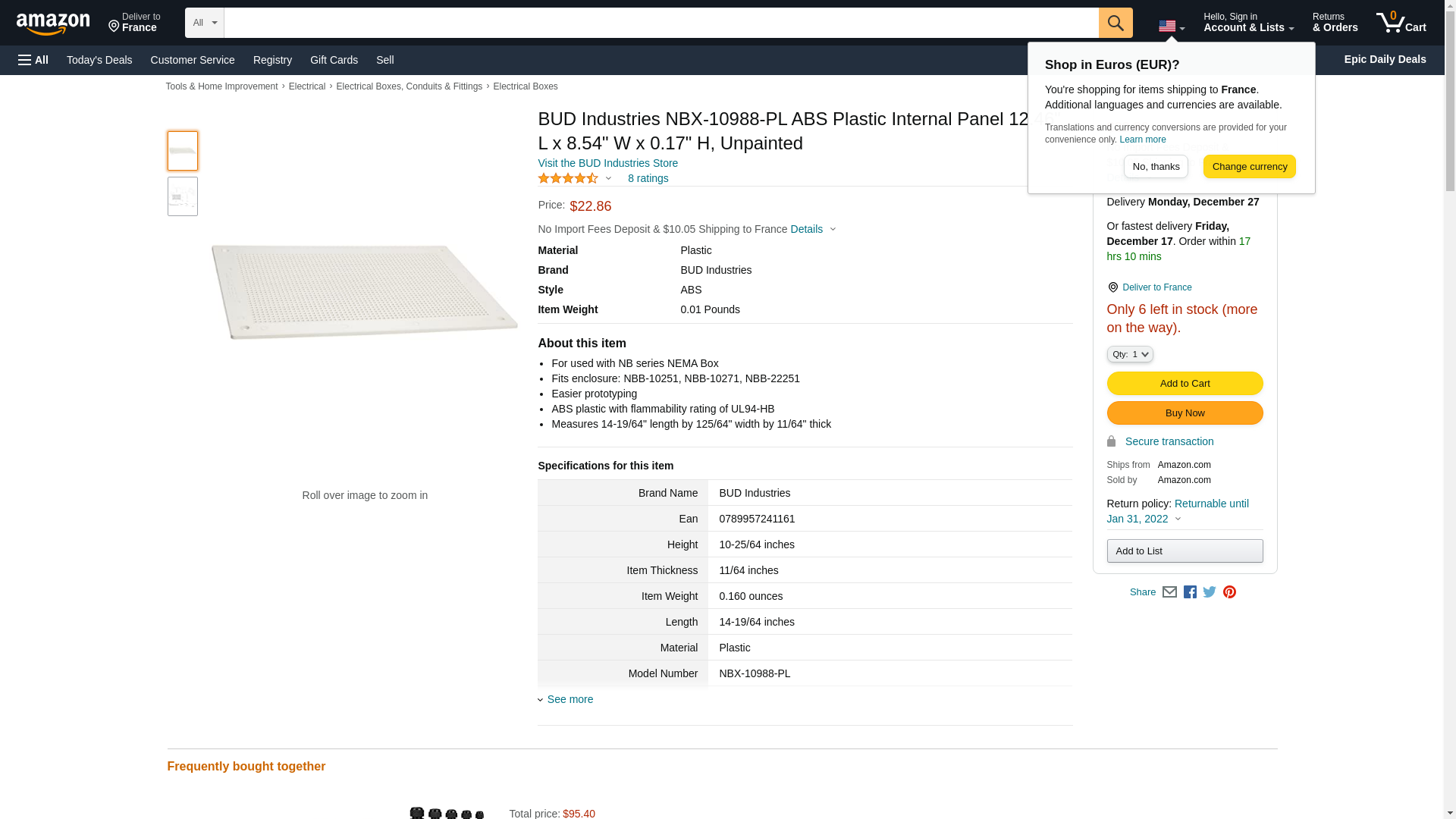Click No, thanks in currency popup

[x=1156, y=167]
